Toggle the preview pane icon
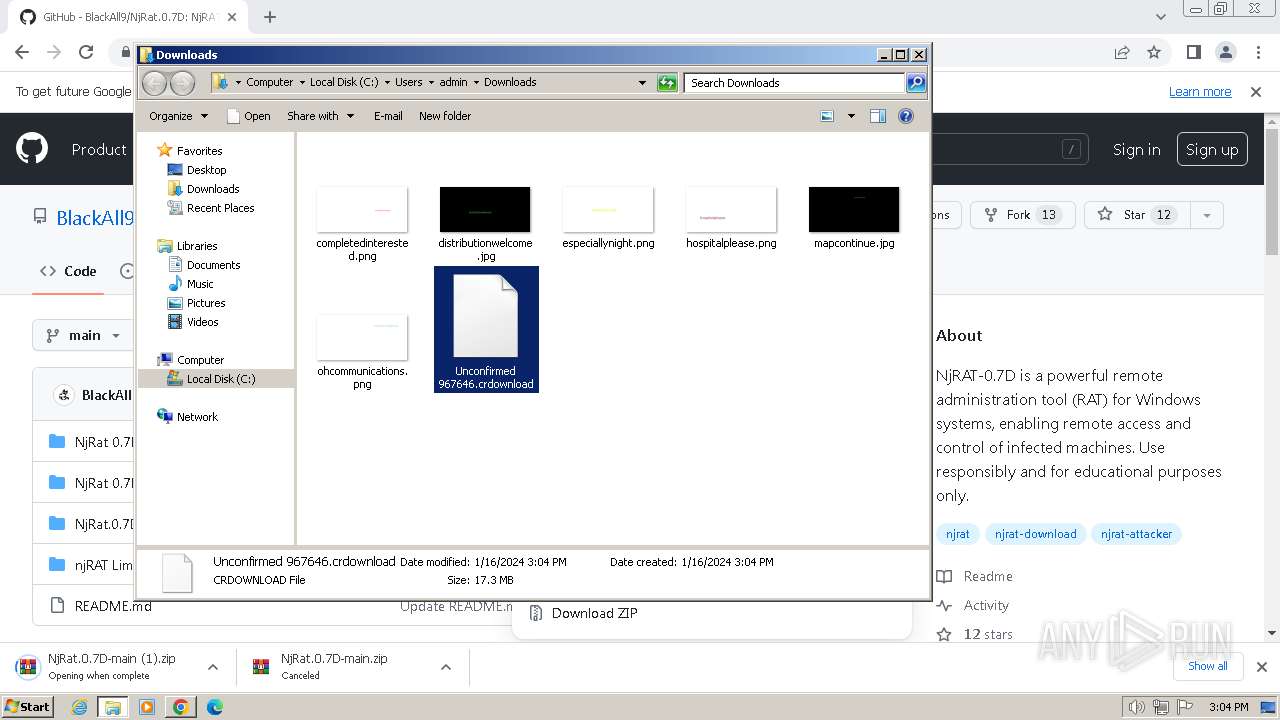The image size is (1280, 720). coord(878,116)
